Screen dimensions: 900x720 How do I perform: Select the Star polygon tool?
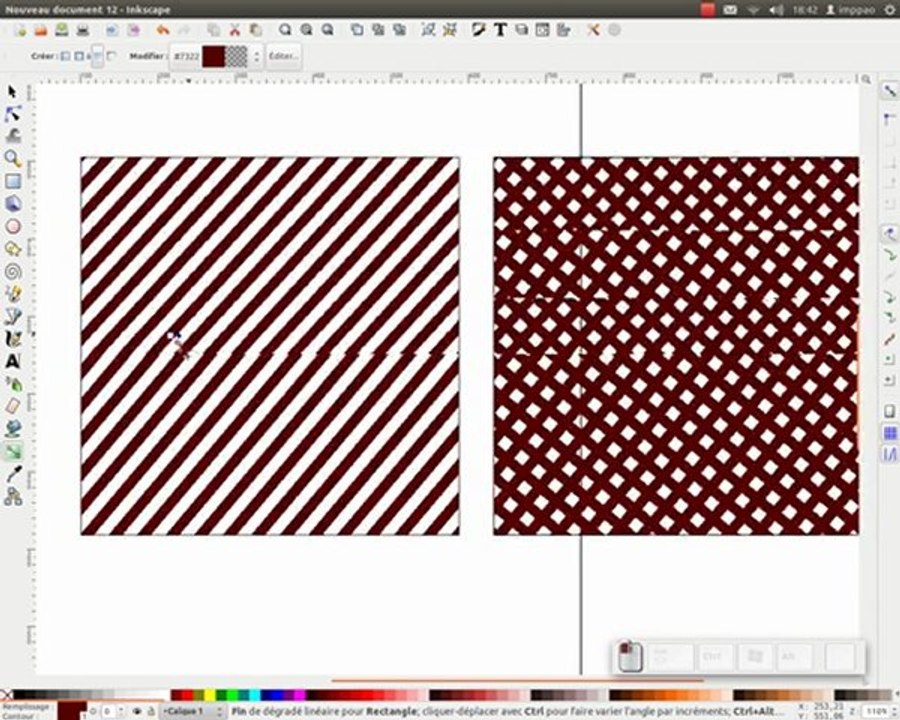13,249
